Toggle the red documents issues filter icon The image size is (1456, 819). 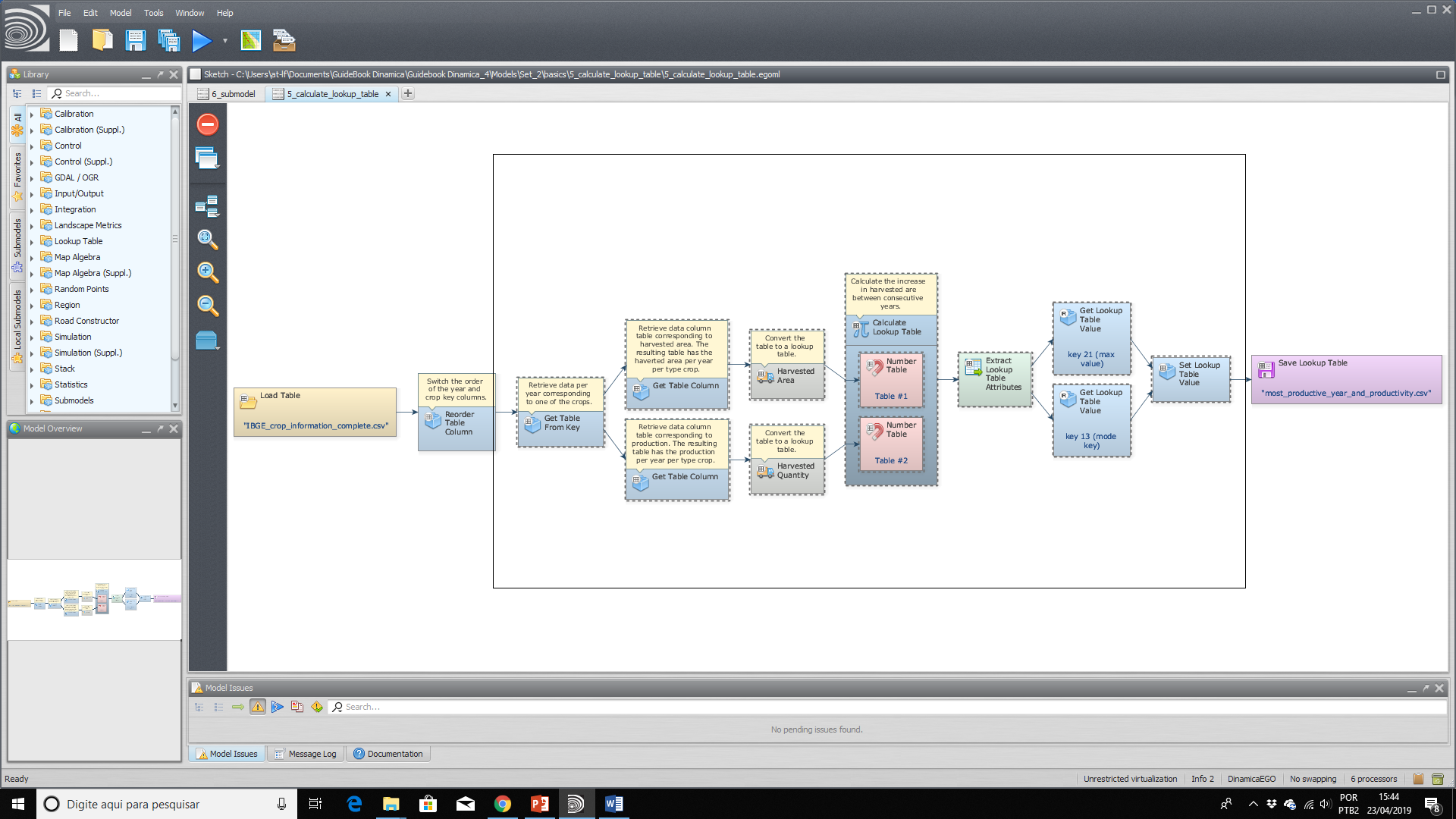(x=297, y=707)
